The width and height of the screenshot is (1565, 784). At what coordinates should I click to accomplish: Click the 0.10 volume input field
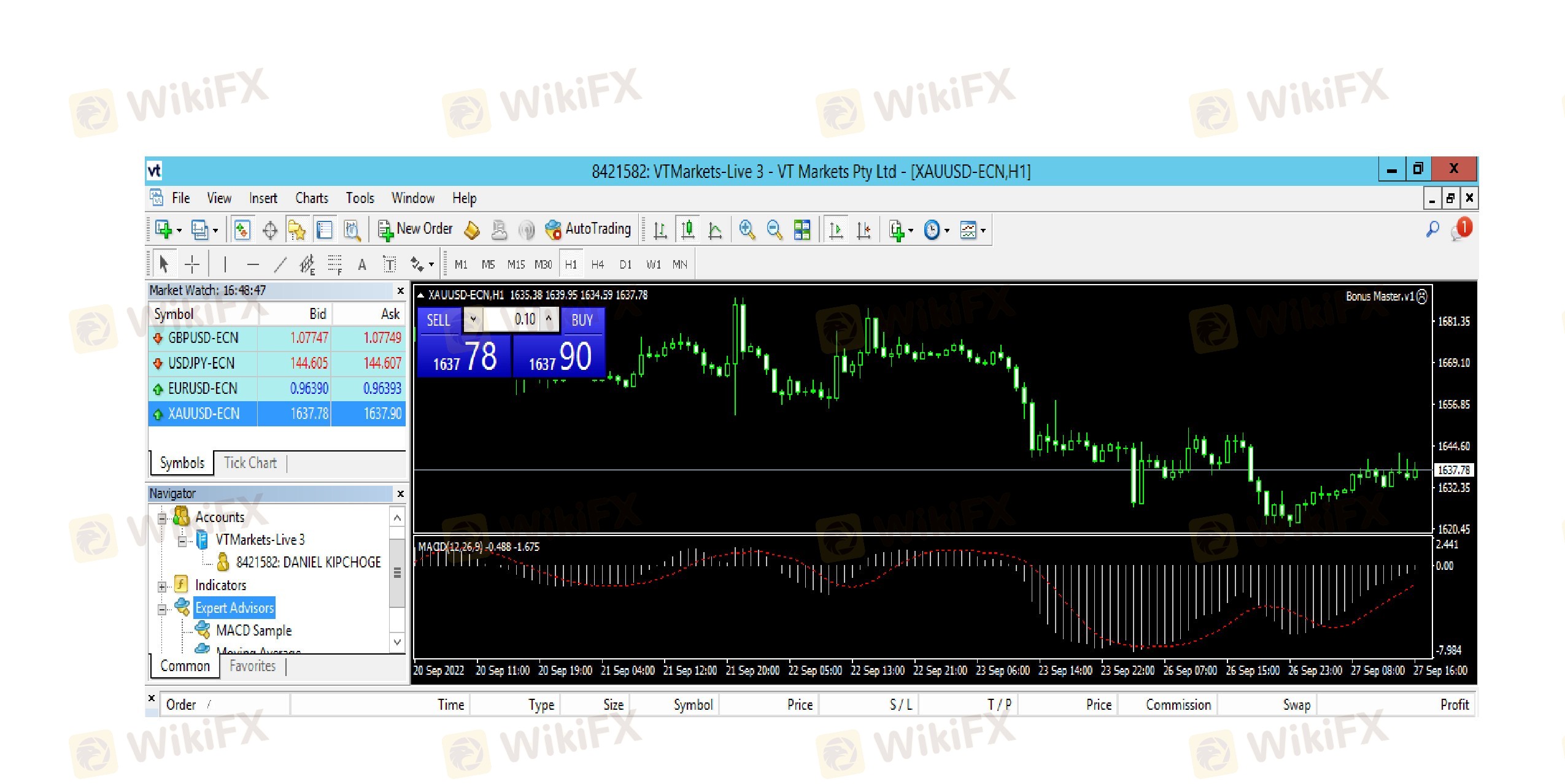511,319
